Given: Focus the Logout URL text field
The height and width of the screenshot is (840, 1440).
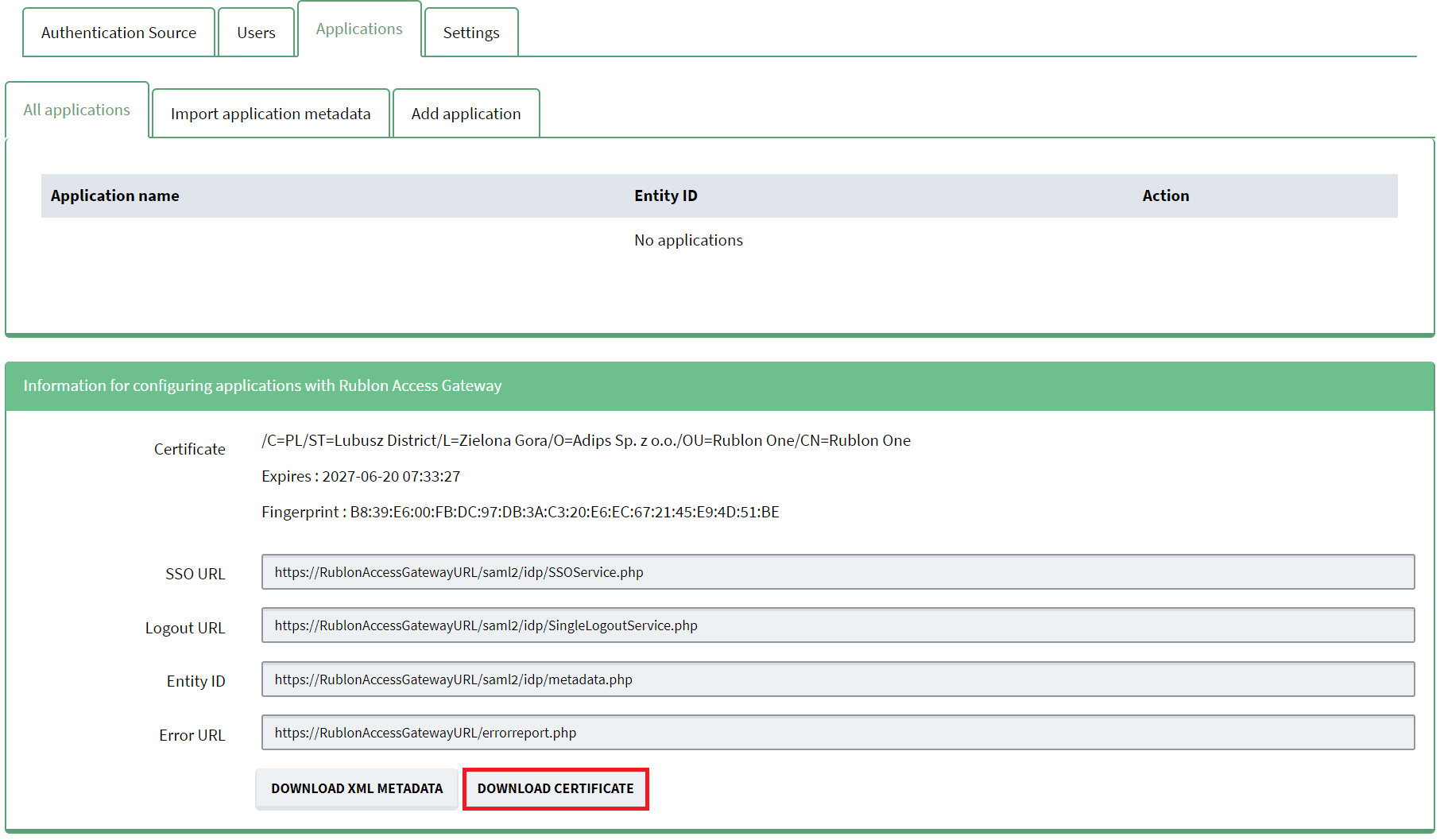Looking at the screenshot, I should click(x=838, y=625).
